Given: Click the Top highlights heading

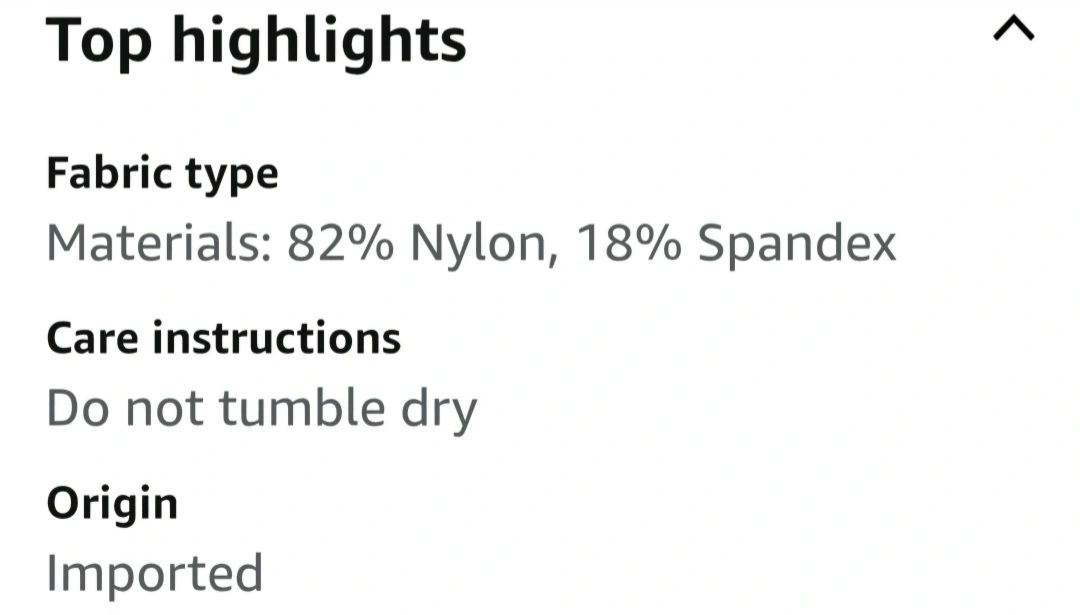Looking at the screenshot, I should point(256,40).
